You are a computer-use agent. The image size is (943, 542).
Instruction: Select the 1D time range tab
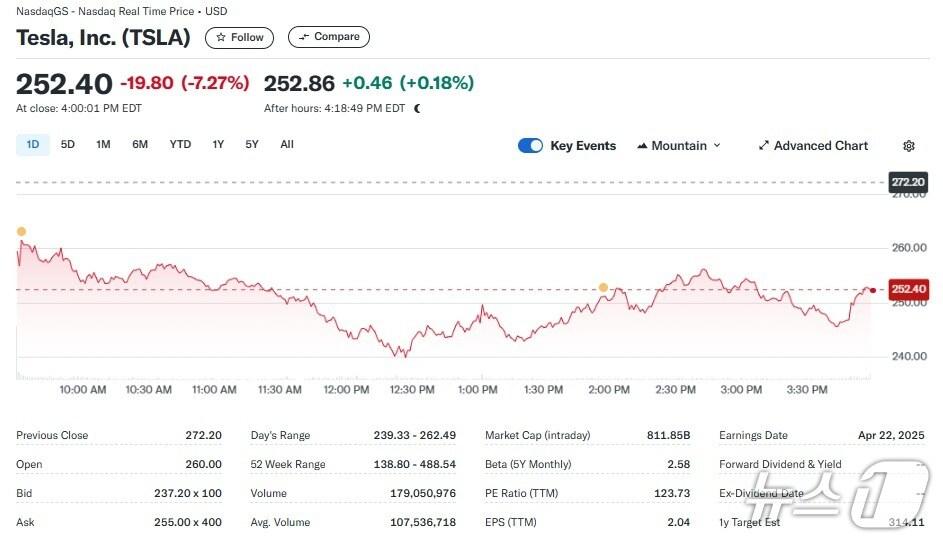coord(33,145)
